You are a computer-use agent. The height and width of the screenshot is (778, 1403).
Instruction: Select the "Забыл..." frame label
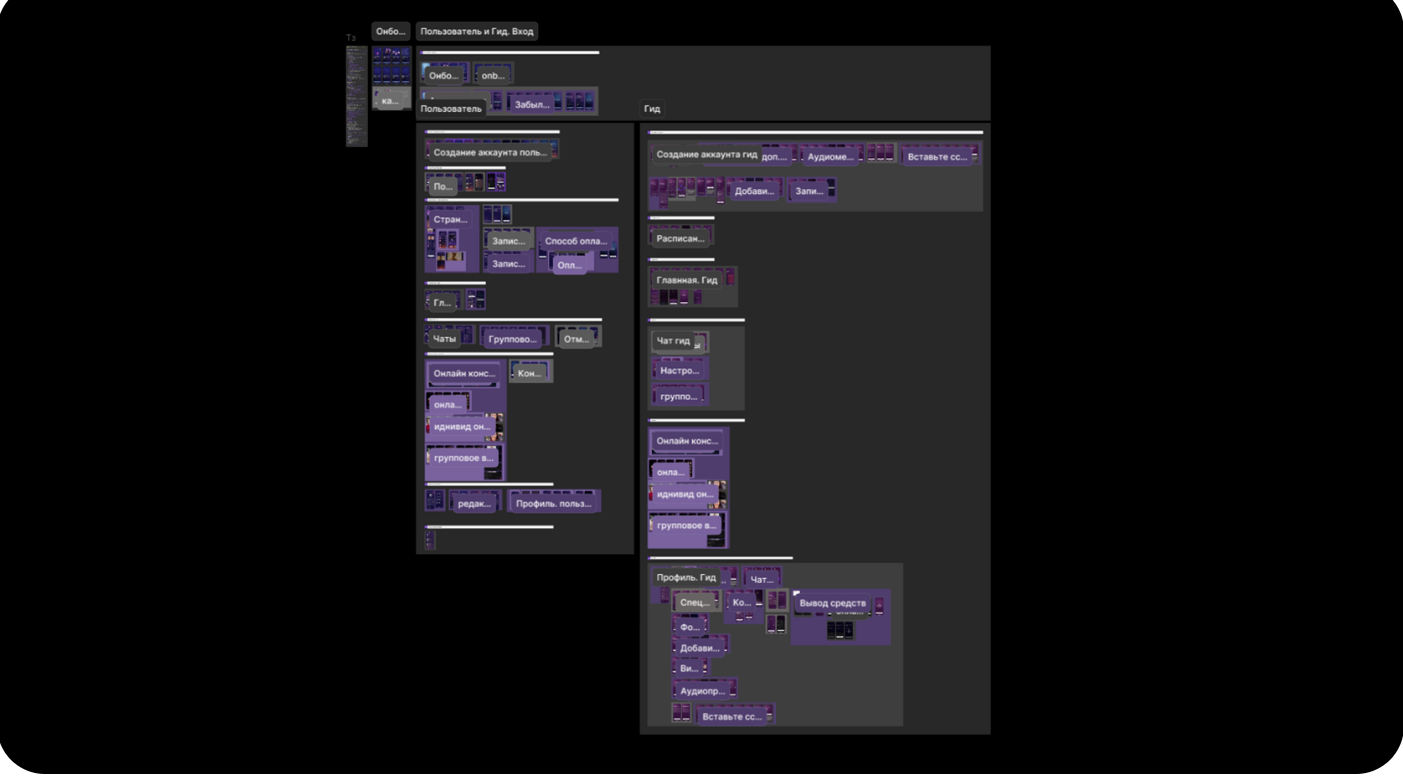532,104
